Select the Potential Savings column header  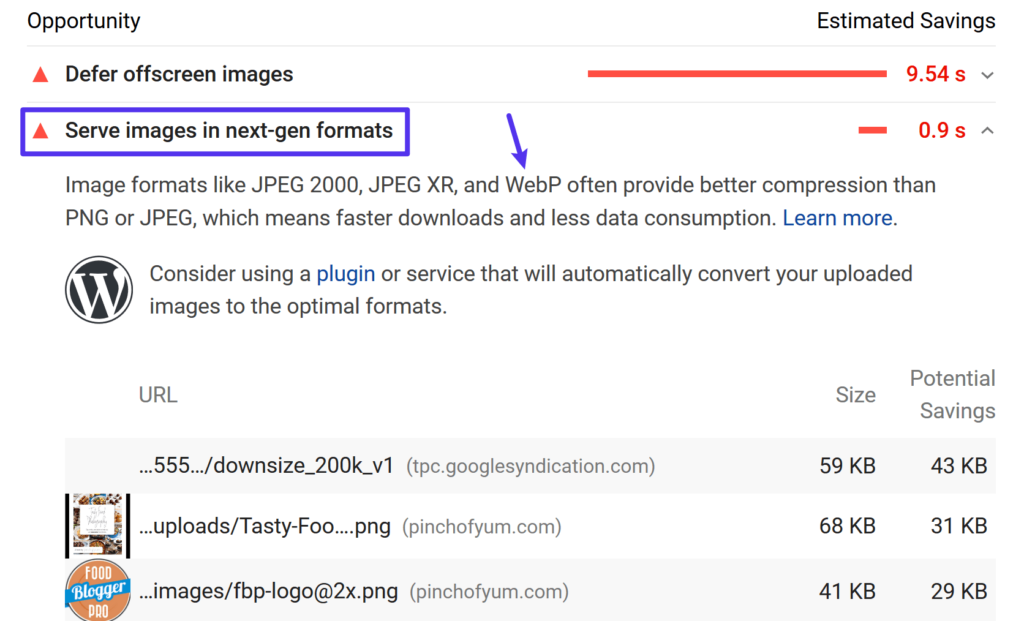tap(952, 394)
